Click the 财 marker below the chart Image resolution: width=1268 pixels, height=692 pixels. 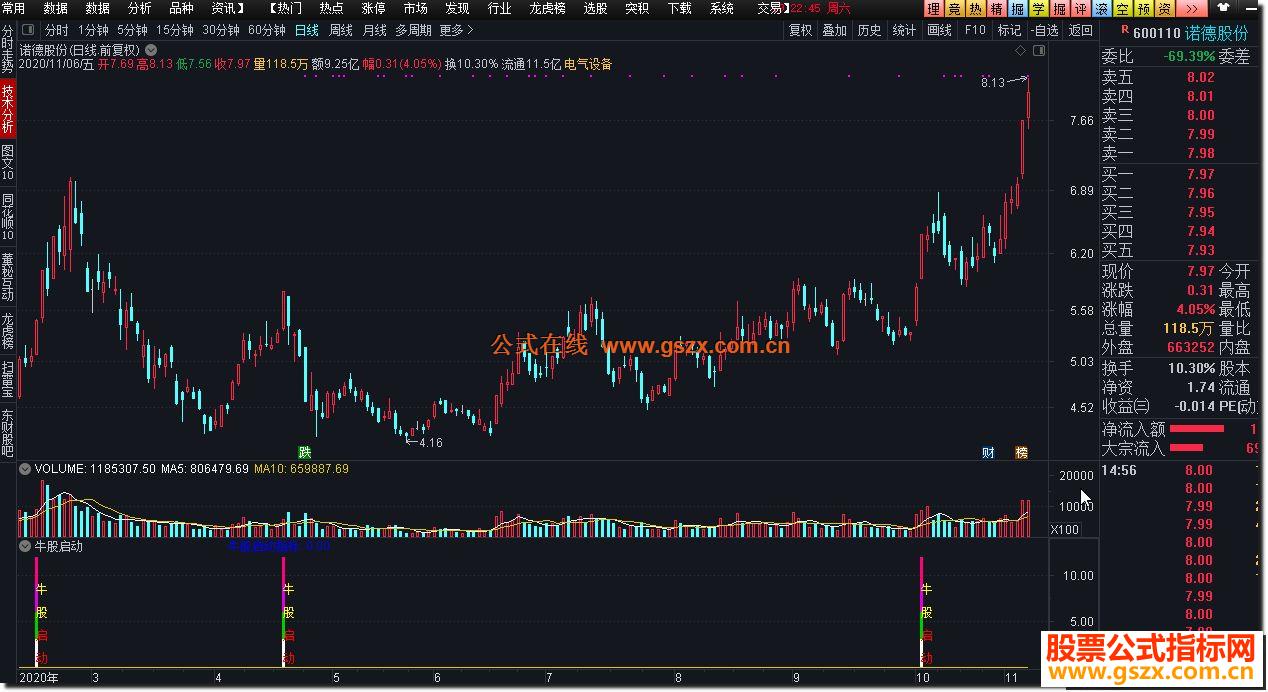coord(989,452)
